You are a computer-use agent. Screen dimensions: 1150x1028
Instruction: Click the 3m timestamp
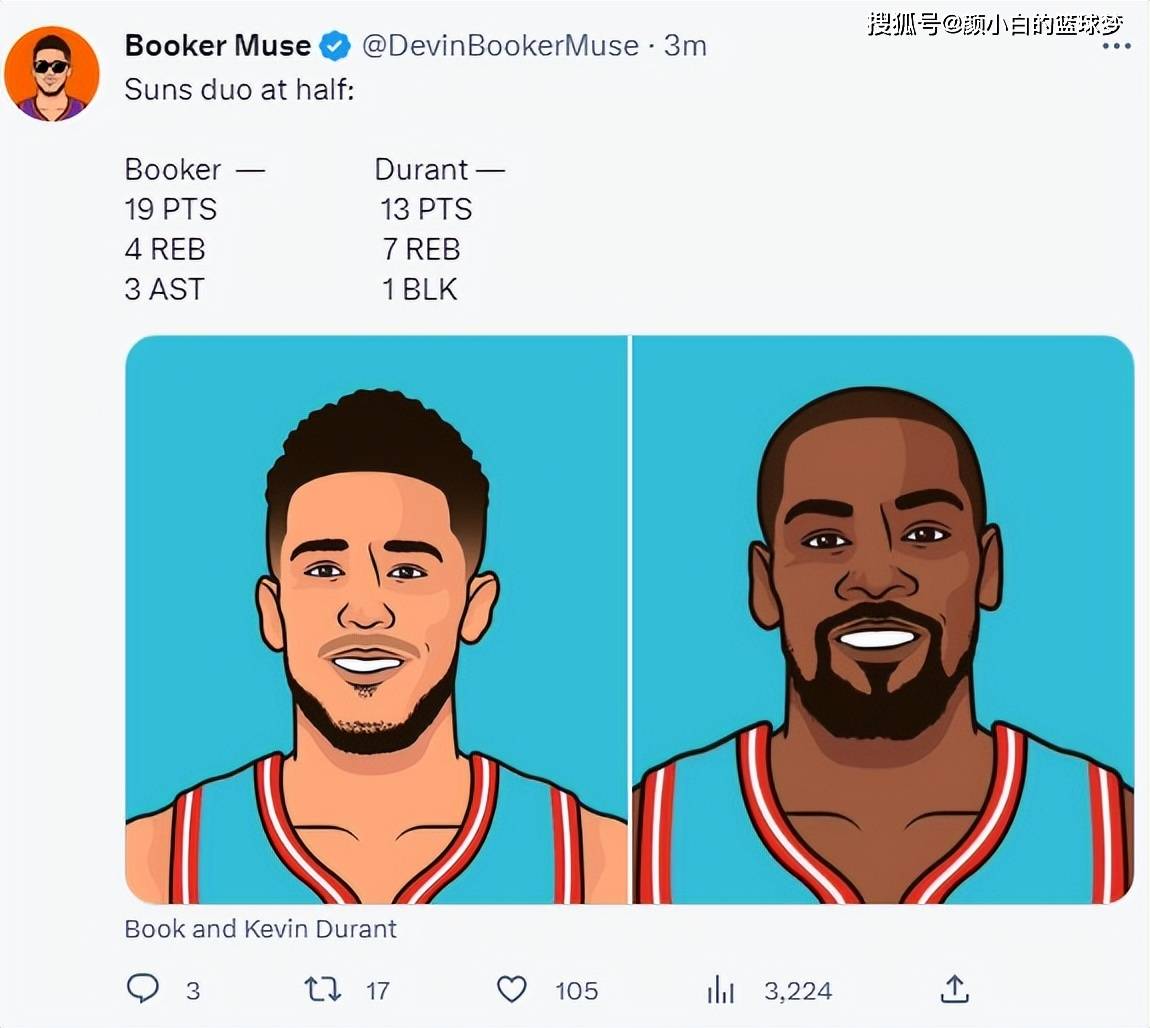point(685,45)
